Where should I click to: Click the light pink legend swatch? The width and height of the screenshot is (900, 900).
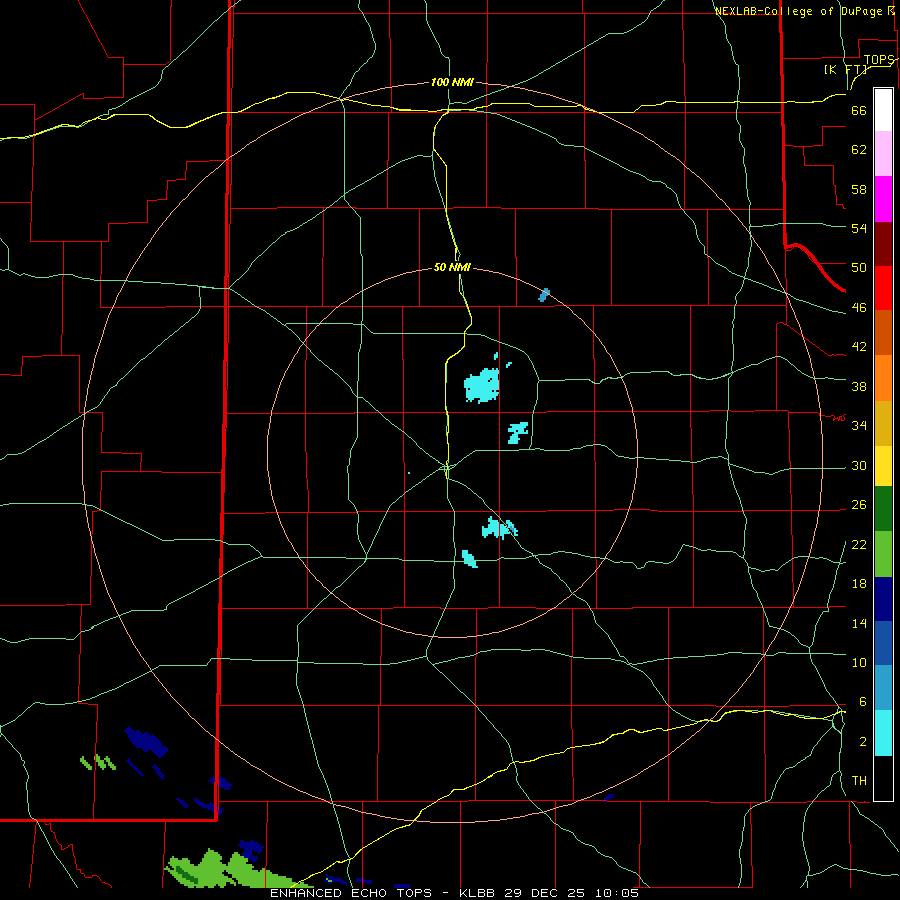click(x=883, y=154)
